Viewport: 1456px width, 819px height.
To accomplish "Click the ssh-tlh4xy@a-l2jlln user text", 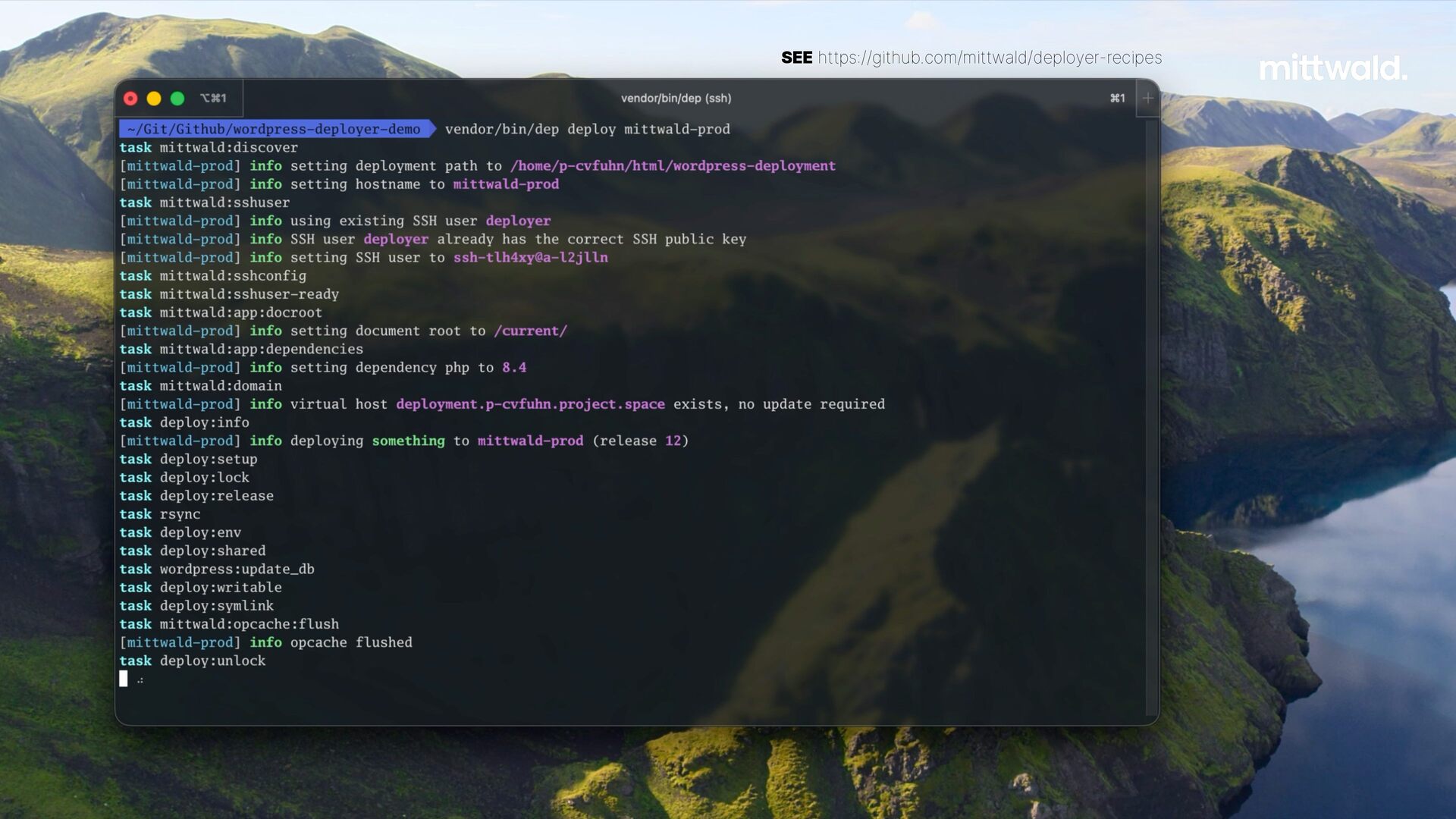I will coord(530,258).
